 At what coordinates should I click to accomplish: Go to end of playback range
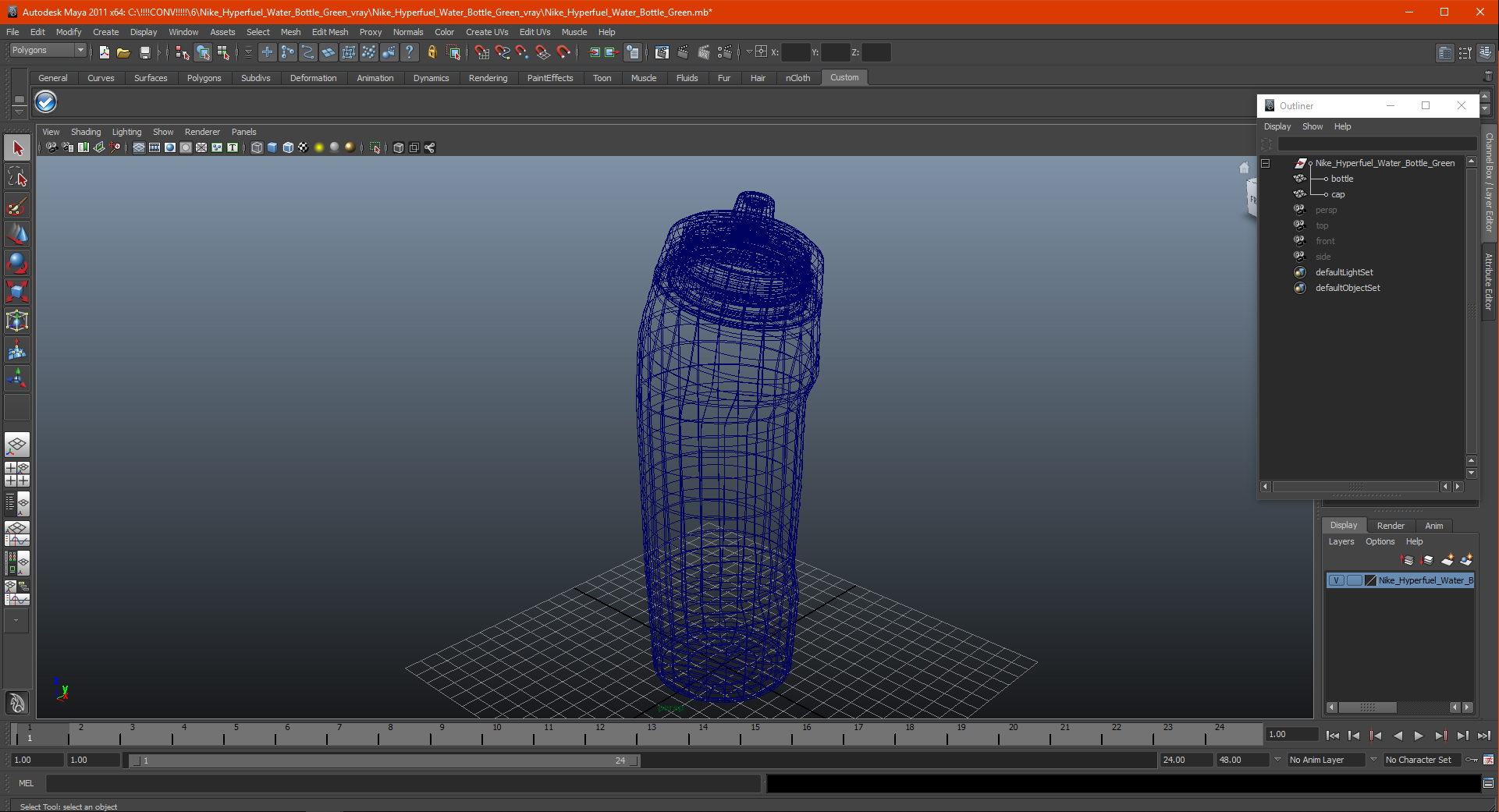point(1484,736)
